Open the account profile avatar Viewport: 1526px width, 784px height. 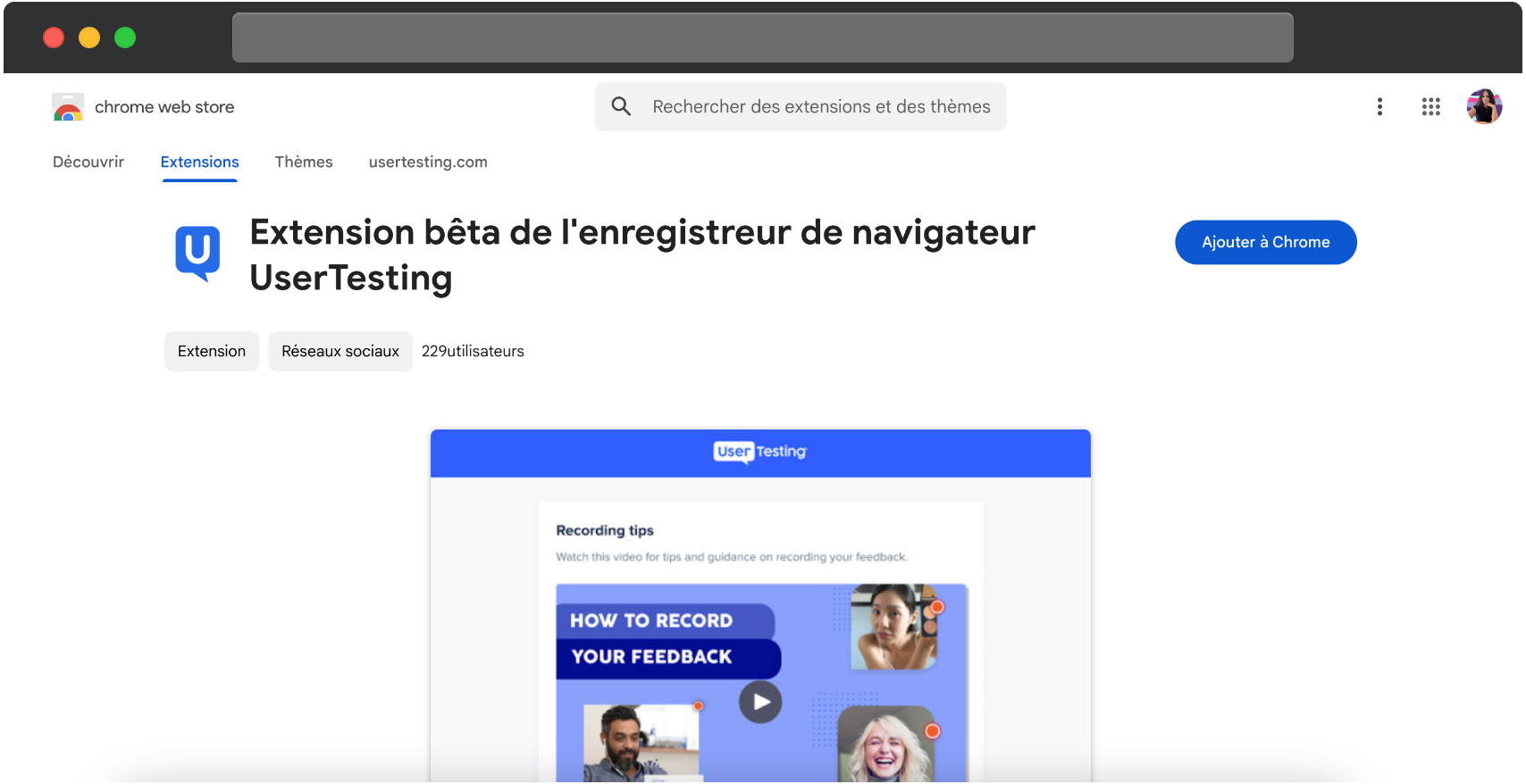coord(1484,106)
